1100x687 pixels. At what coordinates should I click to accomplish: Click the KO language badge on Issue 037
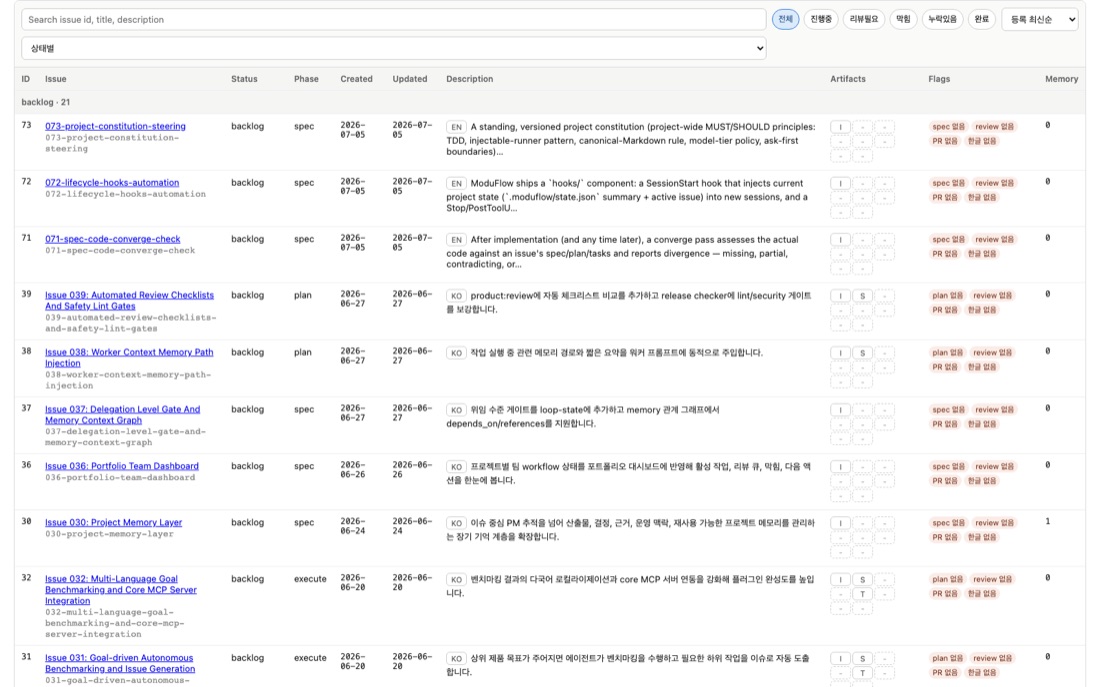[x=456, y=410]
